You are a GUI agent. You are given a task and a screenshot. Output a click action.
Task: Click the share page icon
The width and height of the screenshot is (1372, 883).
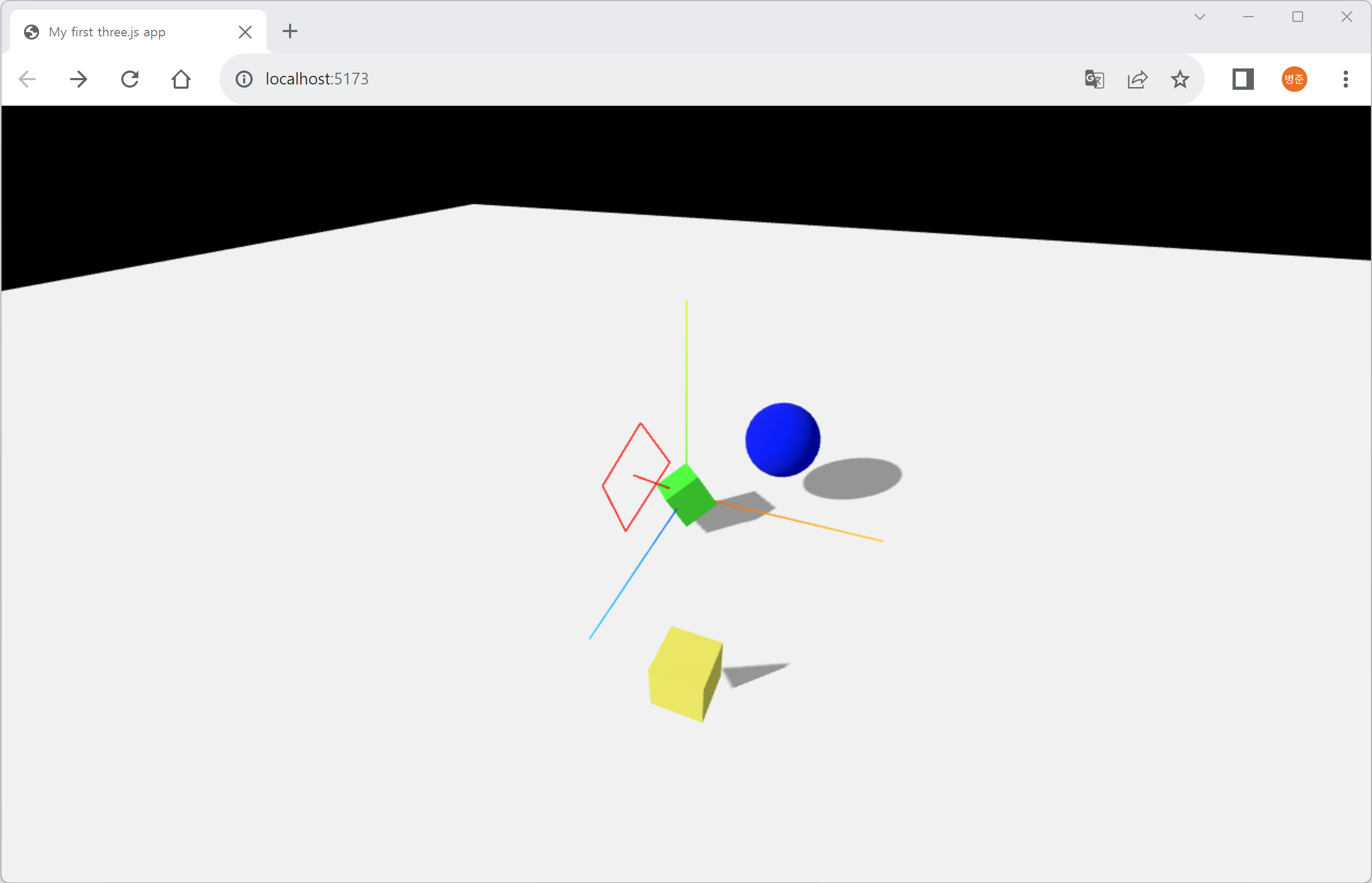(x=1137, y=79)
